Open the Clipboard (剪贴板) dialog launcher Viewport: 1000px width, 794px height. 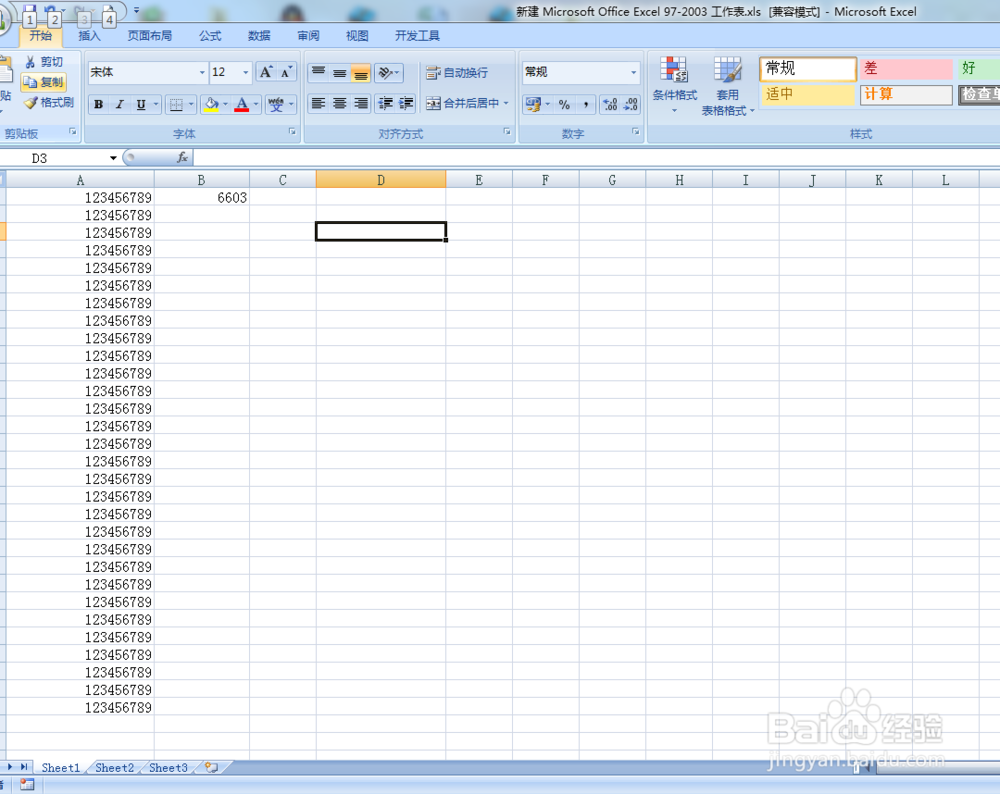pos(73,132)
